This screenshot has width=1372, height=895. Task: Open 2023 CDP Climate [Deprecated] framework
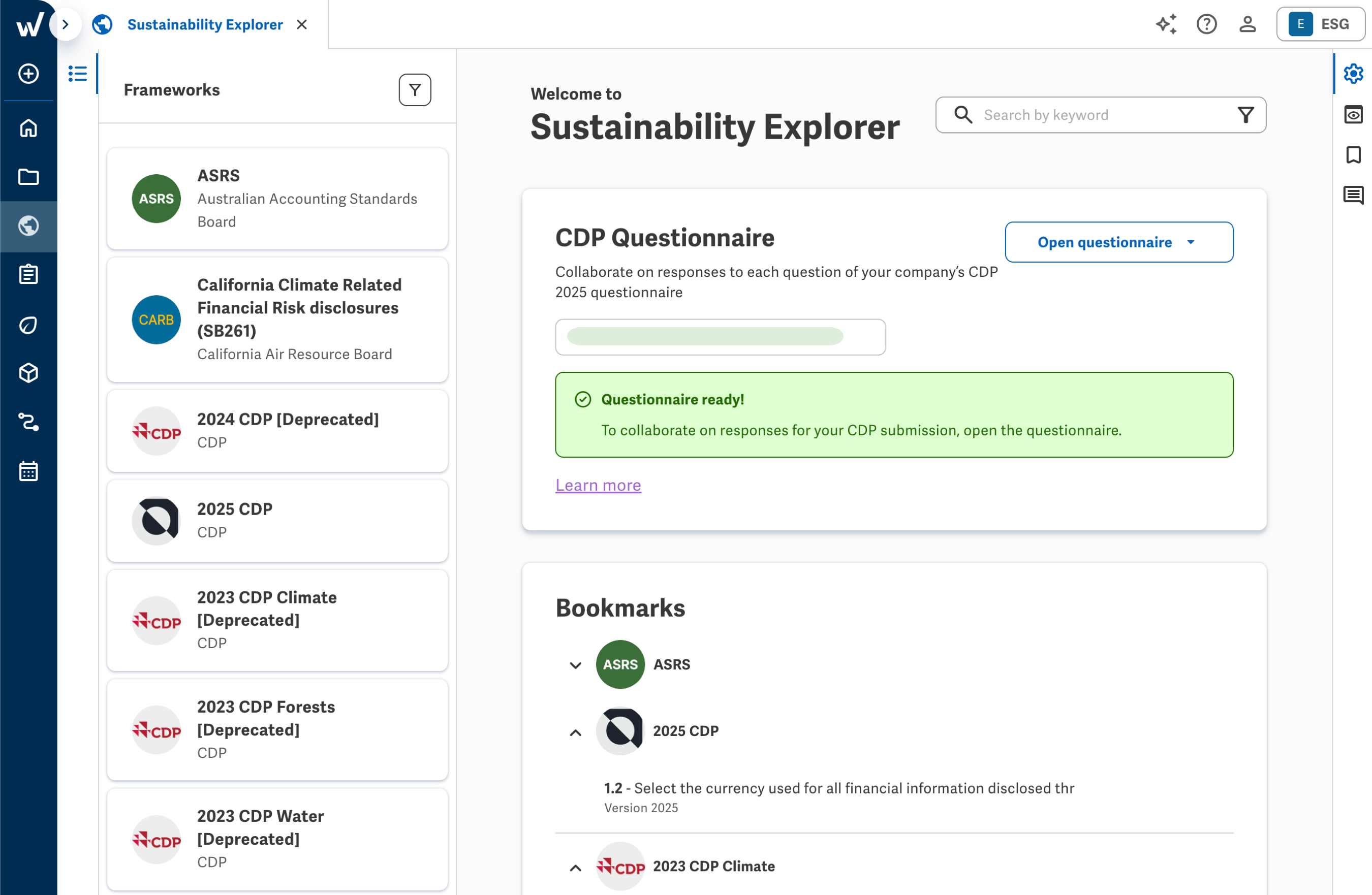click(277, 620)
